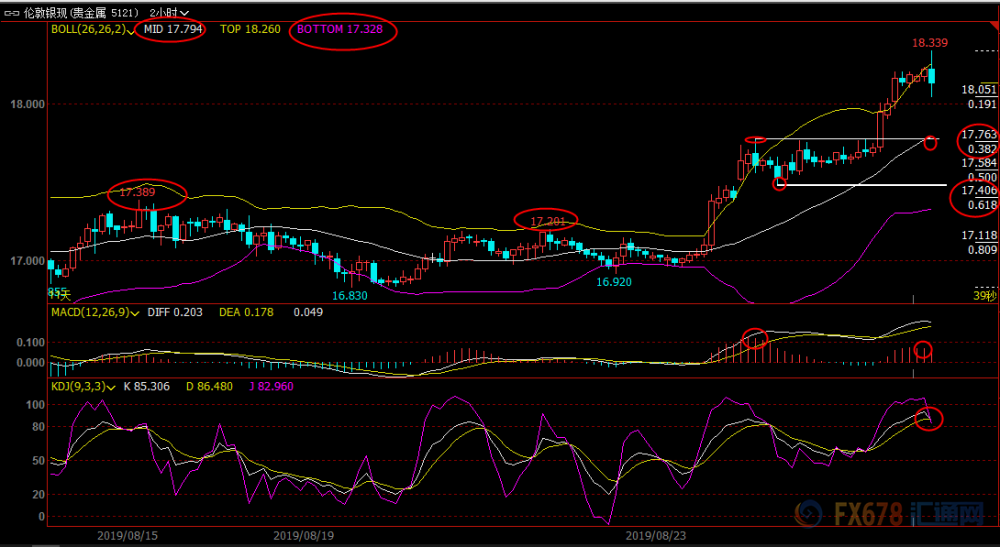
Task: Click the 0.049 MACD histogram value
Action: tap(308, 312)
